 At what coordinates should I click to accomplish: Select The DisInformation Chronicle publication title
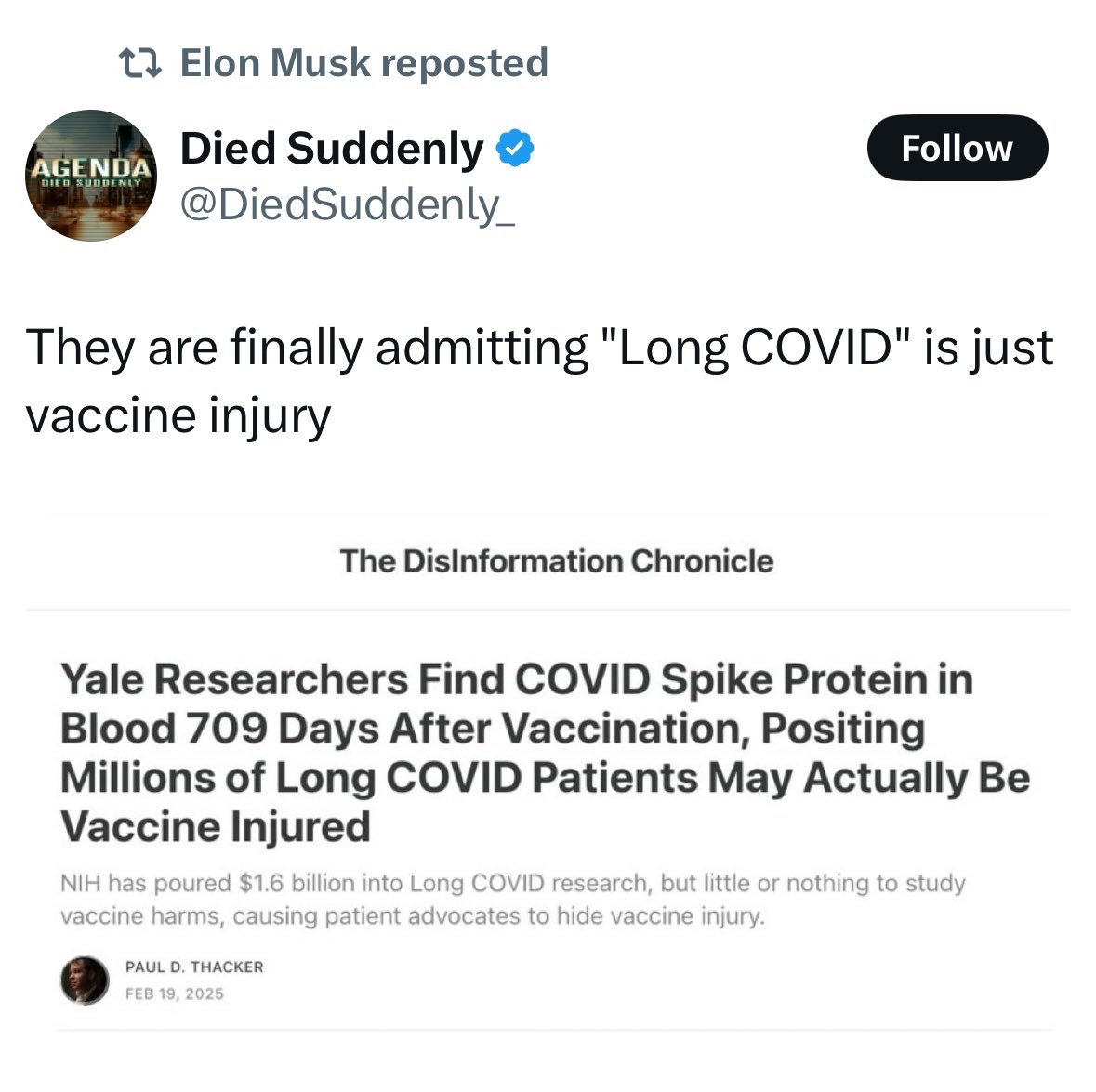(x=556, y=561)
